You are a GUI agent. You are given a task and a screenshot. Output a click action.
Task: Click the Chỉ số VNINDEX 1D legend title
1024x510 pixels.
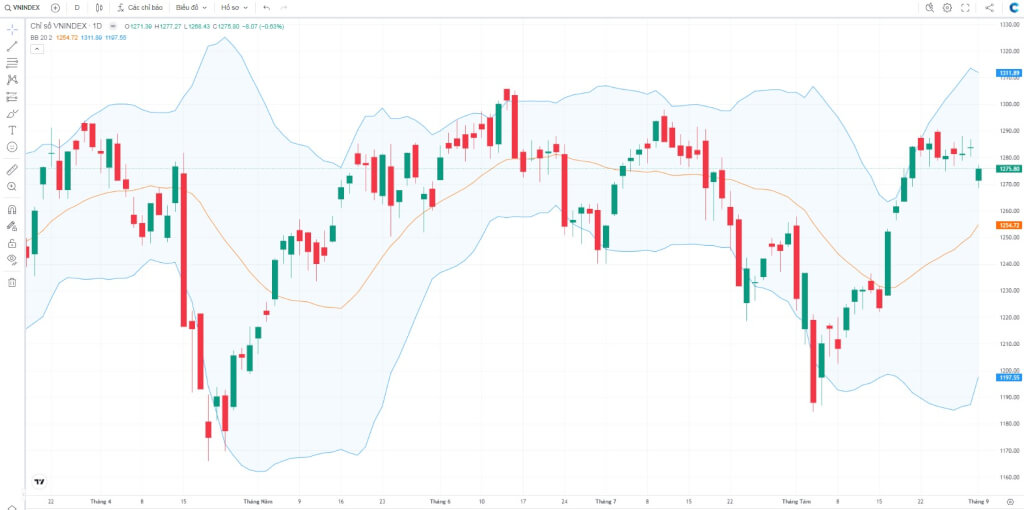click(x=66, y=26)
